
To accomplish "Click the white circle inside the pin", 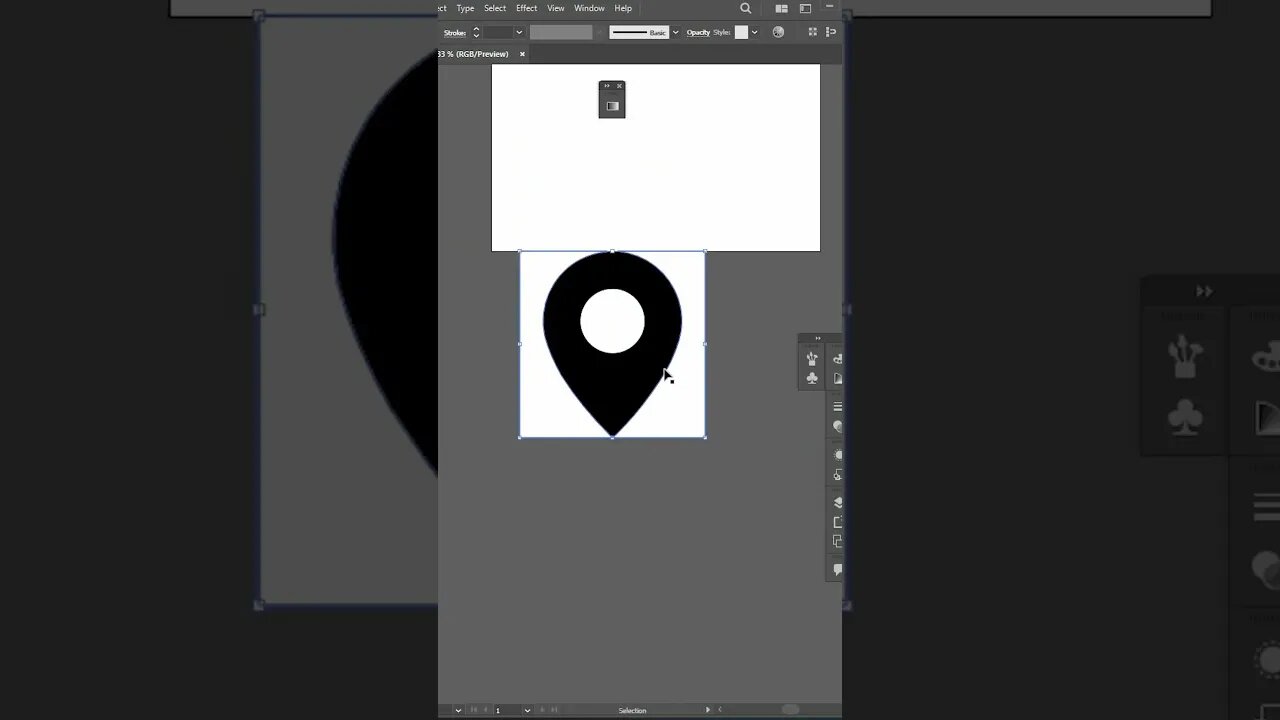I will pos(612,321).
